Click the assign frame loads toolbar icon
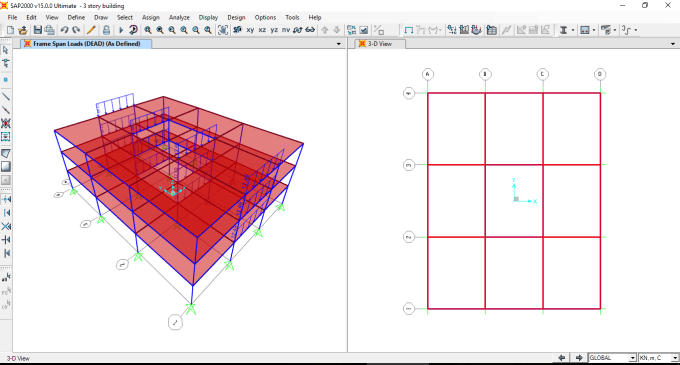This screenshot has height=365, width=680. (x=464, y=30)
